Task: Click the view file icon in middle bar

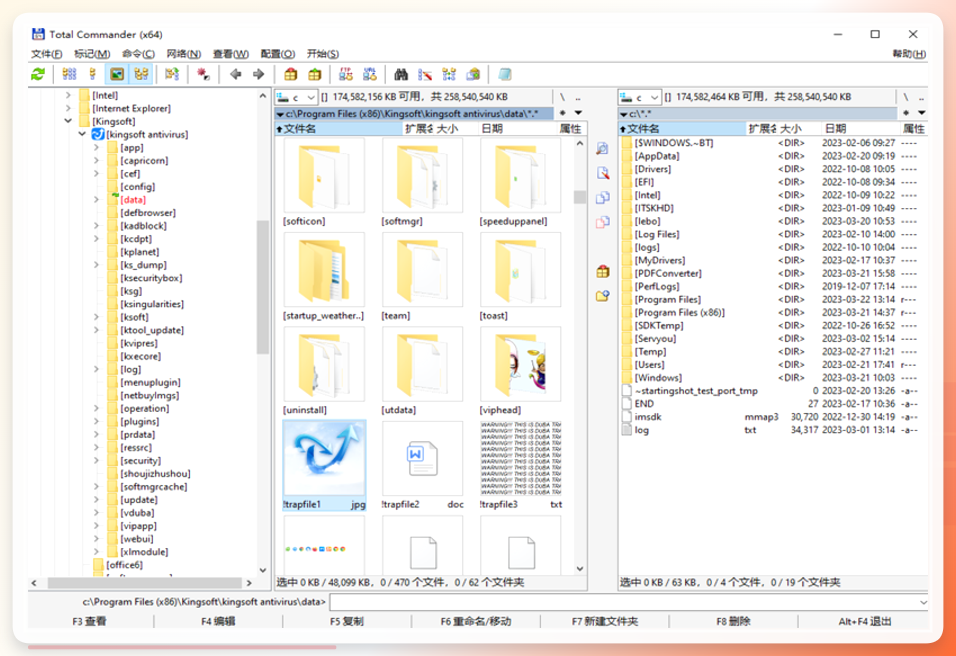Action: [602, 149]
